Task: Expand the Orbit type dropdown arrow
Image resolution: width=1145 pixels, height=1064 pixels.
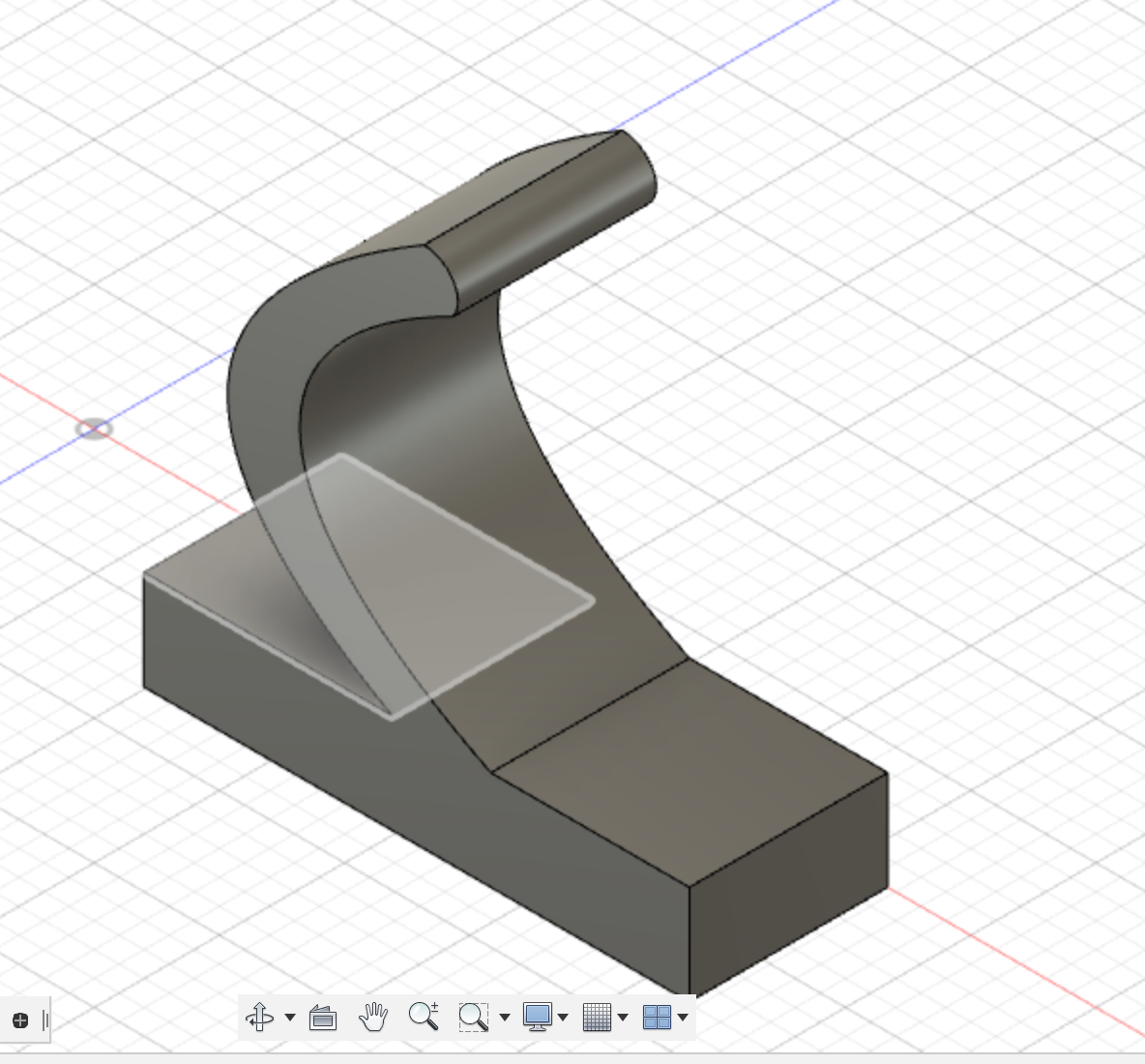Action: click(x=290, y=1018)
